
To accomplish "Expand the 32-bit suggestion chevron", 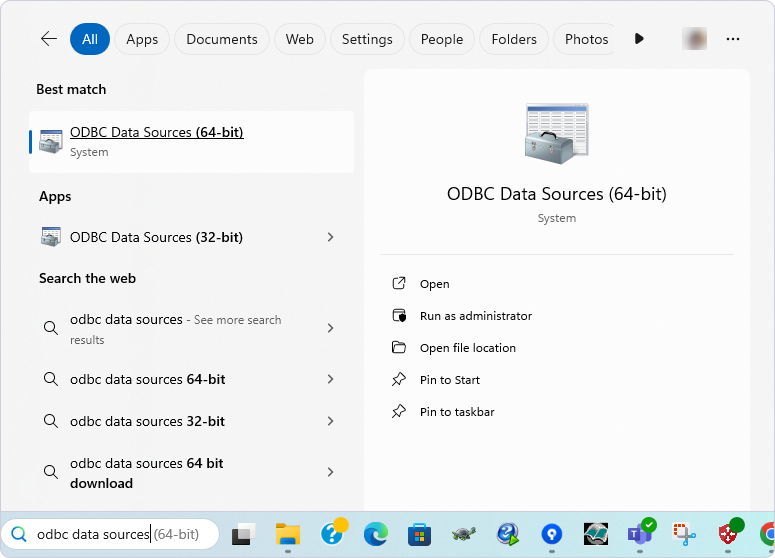I will (331, 421).
